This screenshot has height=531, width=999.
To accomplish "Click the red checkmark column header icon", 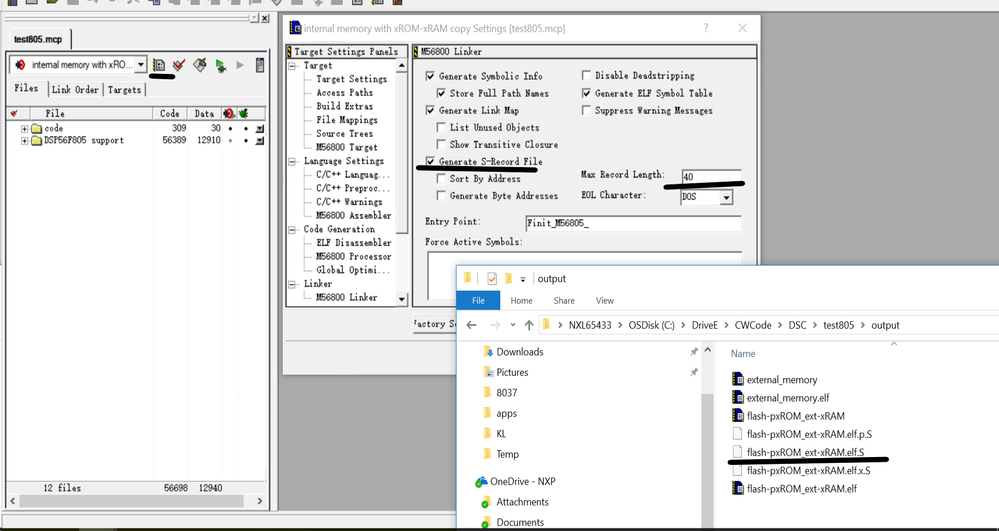I will point(14,113).
